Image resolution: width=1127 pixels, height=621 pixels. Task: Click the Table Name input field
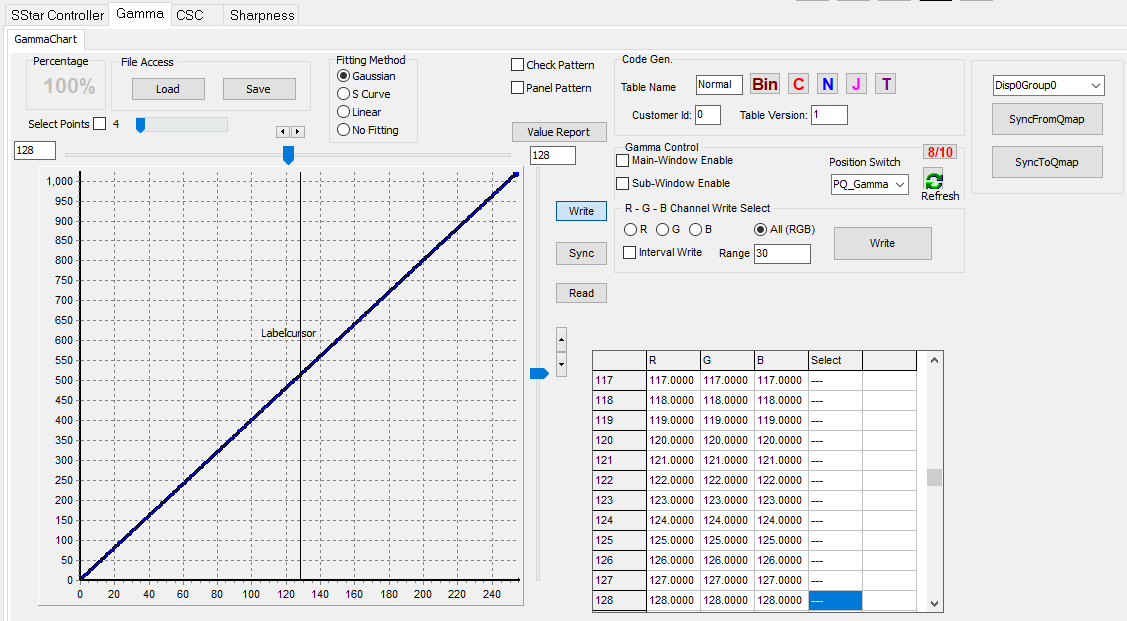click(719, 86)
